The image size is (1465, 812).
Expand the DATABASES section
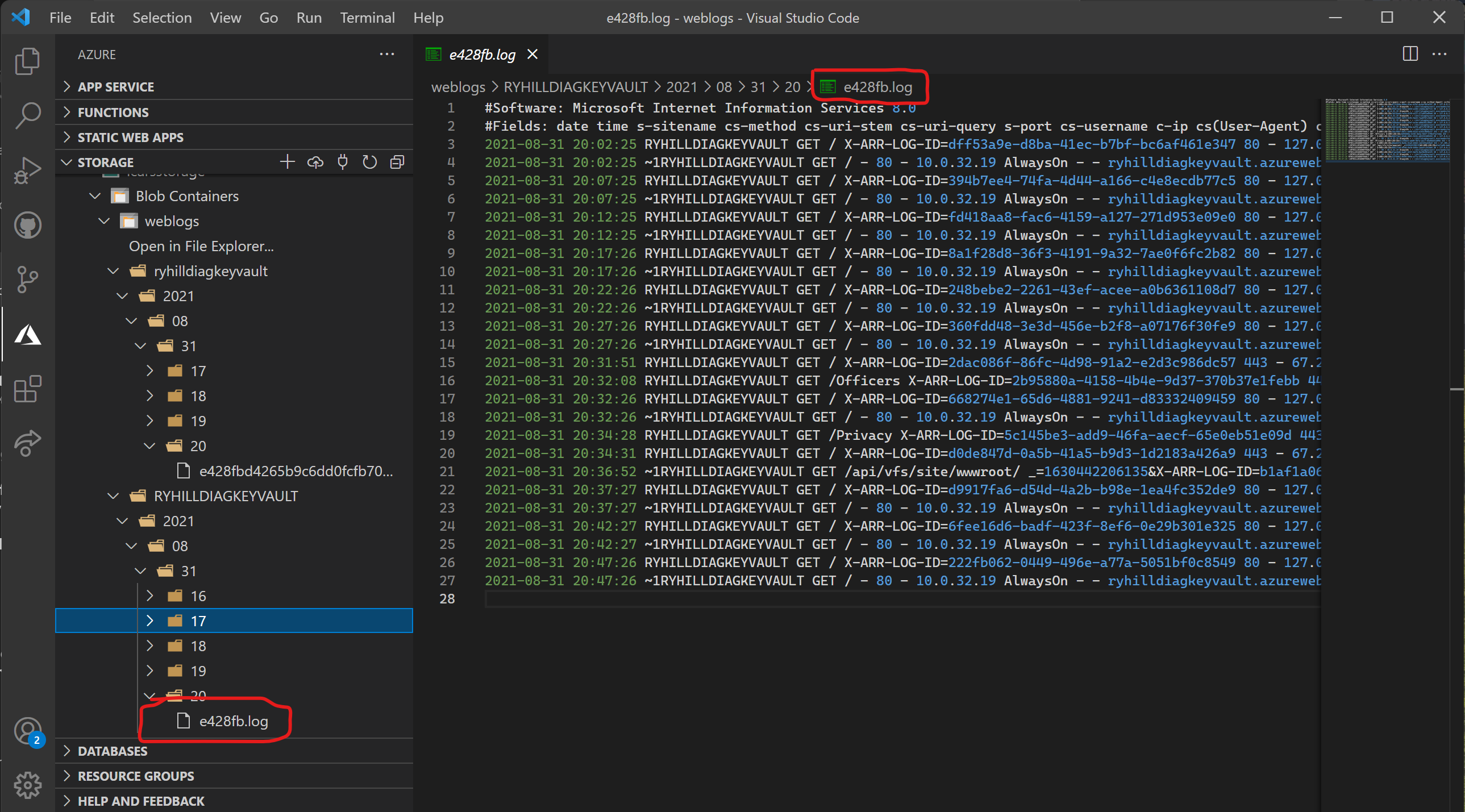click(x=234, y=751)
